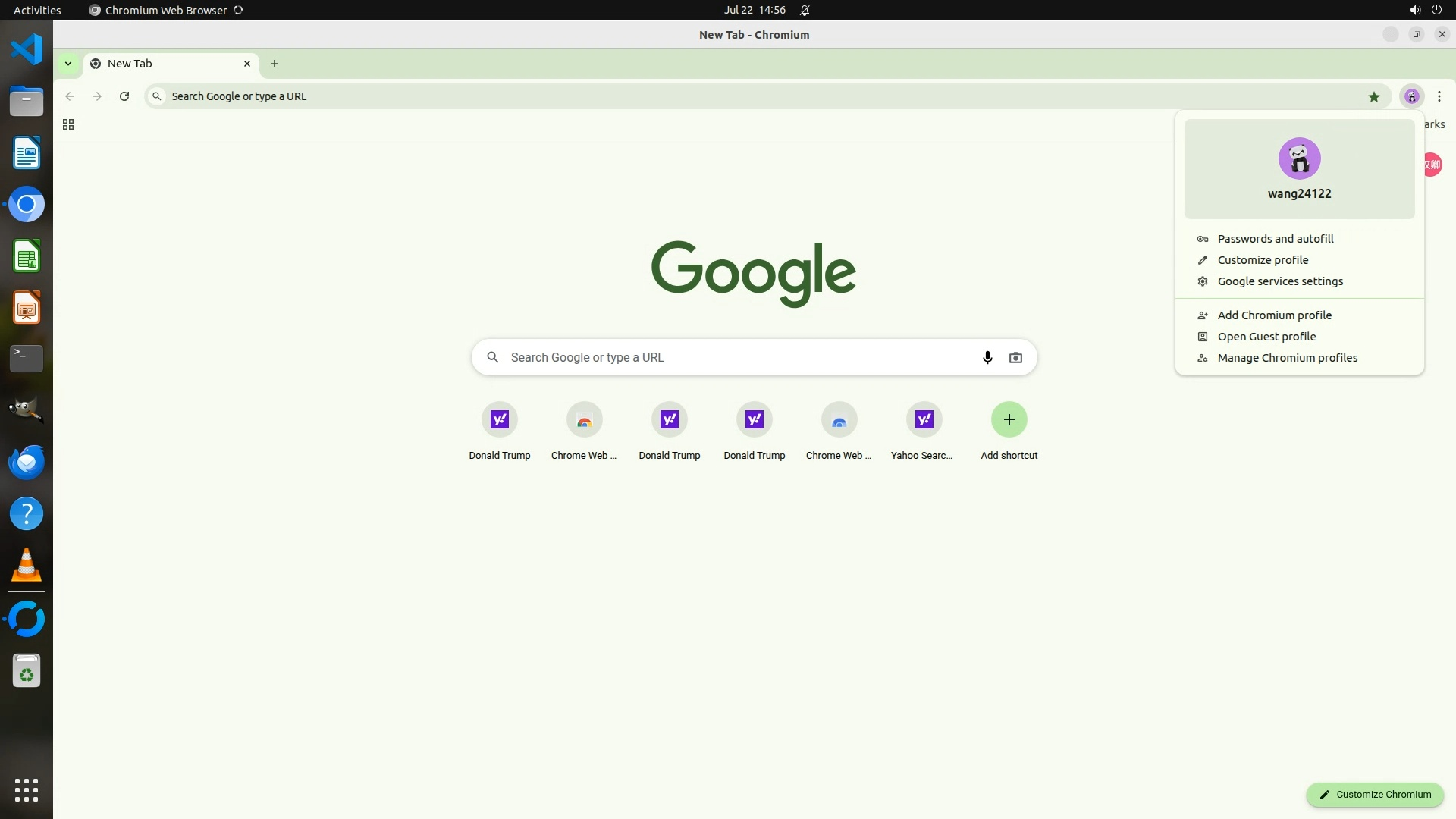Expand the tab search dropdown arrow
The image size is (1456, 819).
click(x=68, y=64)
